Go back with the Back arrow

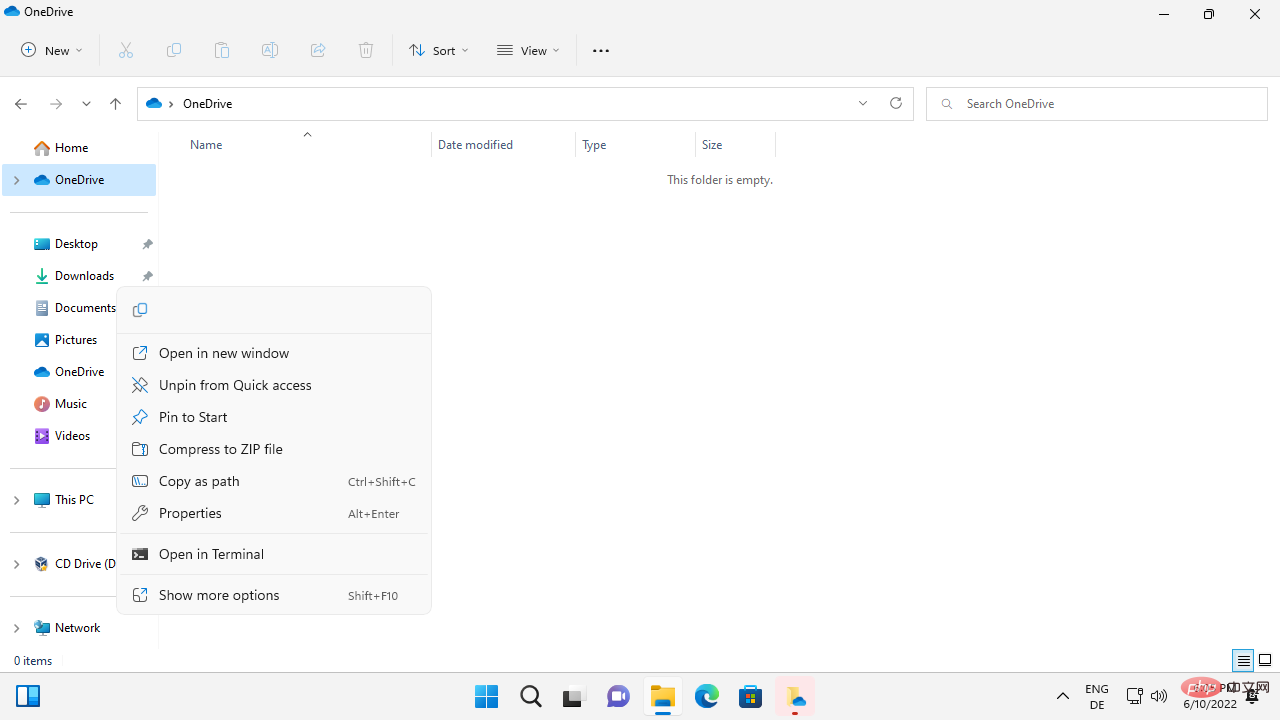click(21, 104)
